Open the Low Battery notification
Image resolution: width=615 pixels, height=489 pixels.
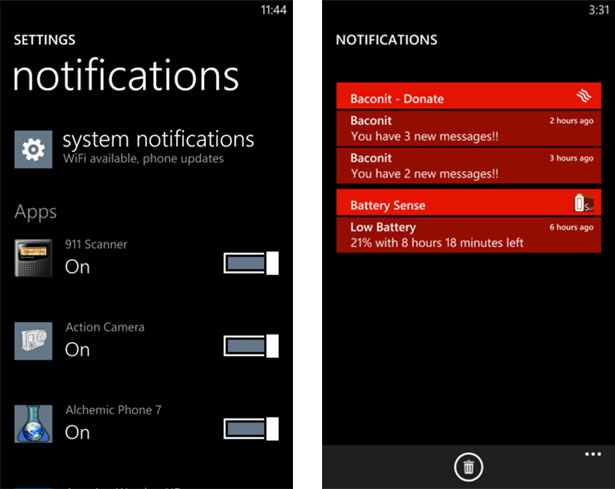(x=468, y=234)
